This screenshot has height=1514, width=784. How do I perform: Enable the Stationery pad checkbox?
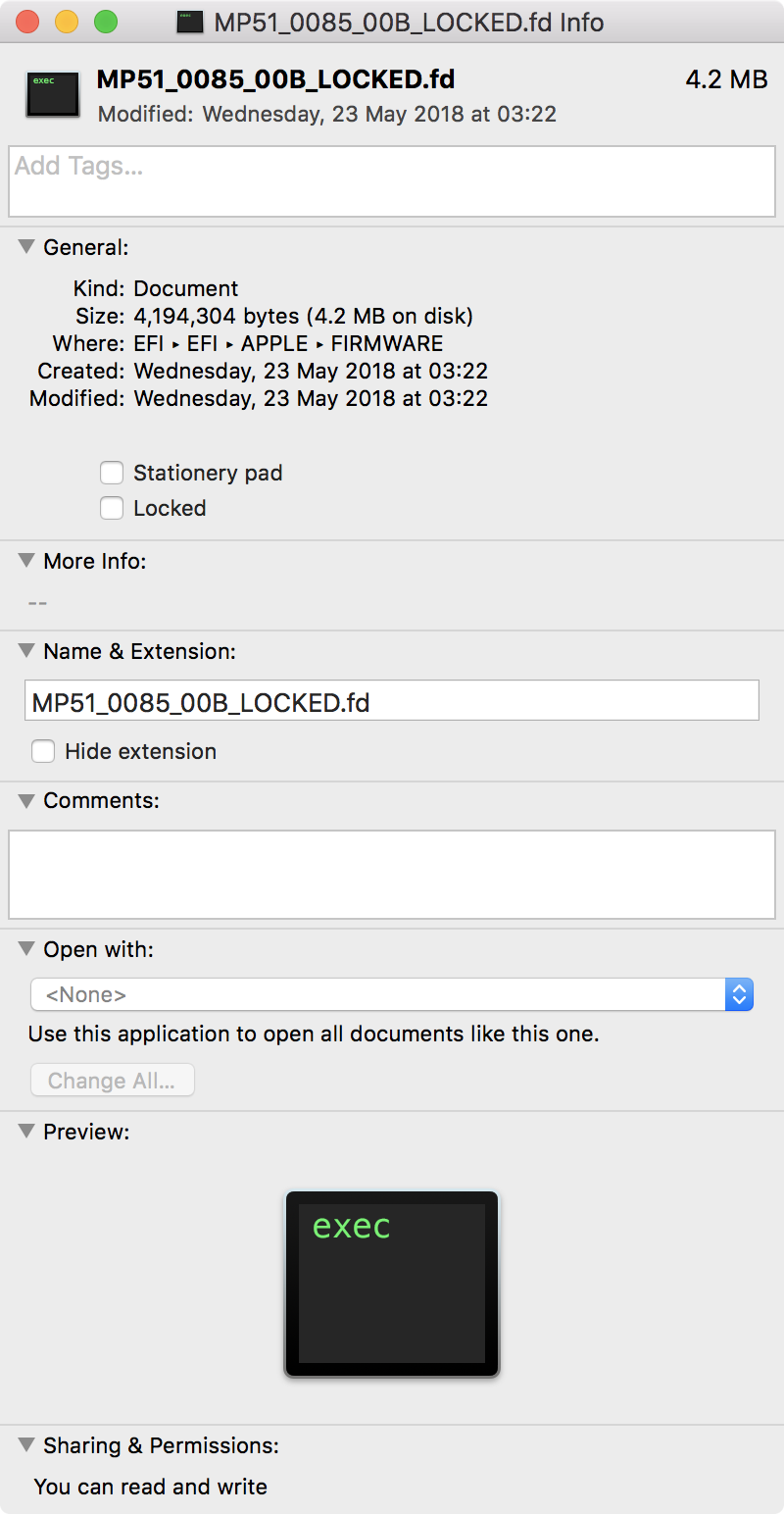click(x=112, y=474)
